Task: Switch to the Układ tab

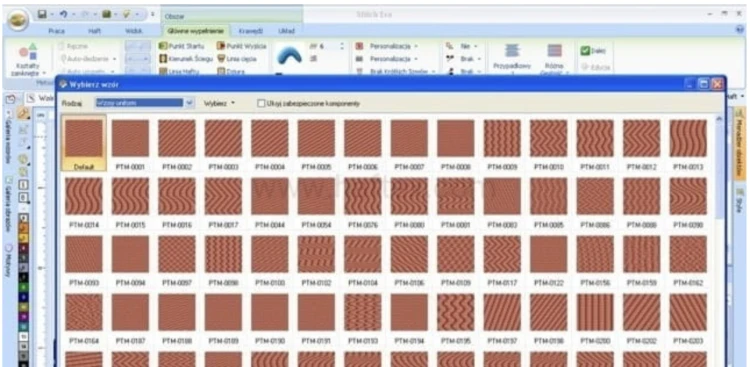Action: (x=287, y=31)
